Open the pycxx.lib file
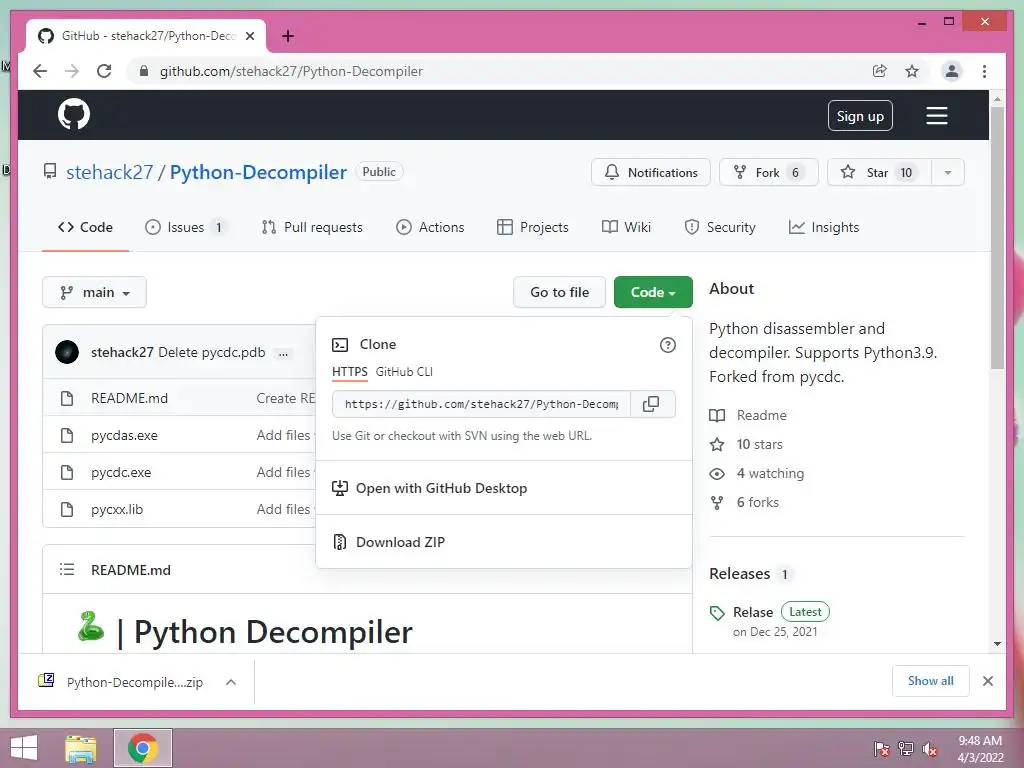Viewport: 1024px width, 768px height. click(117, 509)
